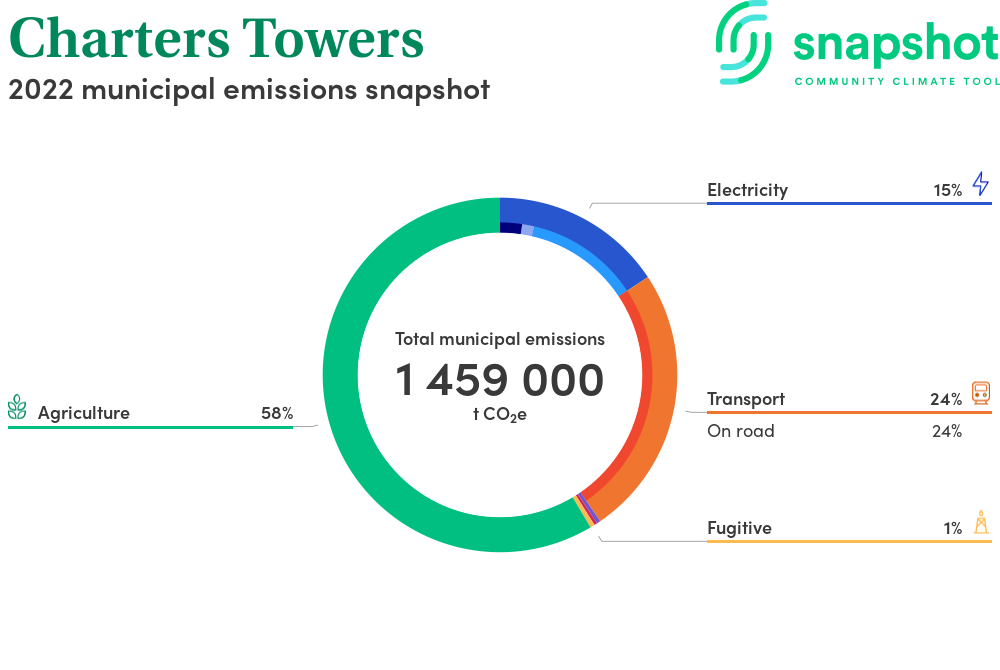Screen dimensions: 1000x670
Task: Click the Agriculture 58% value
Action: [277, 413]
